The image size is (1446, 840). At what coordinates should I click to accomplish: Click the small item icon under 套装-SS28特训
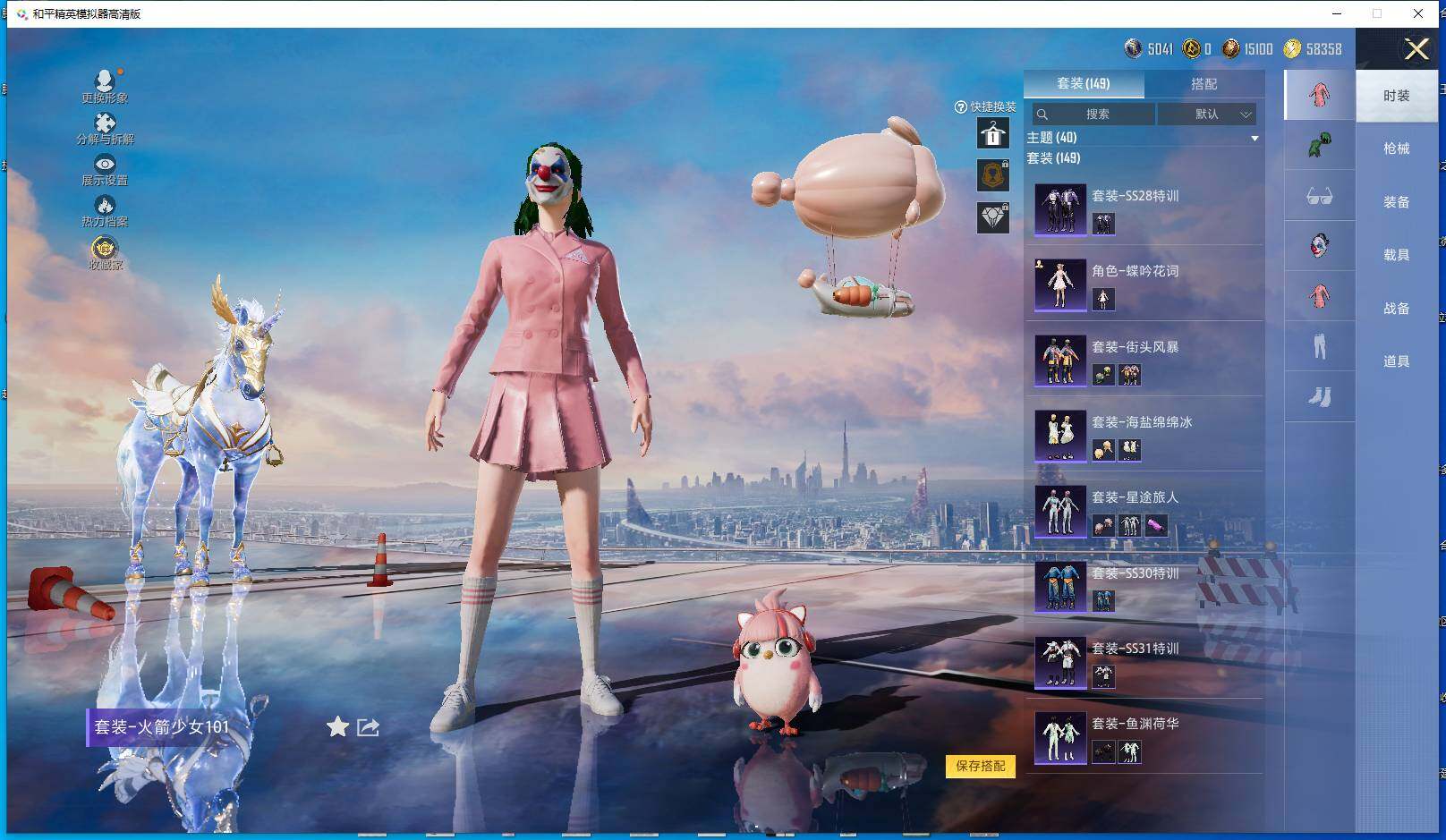[1103, 224]
